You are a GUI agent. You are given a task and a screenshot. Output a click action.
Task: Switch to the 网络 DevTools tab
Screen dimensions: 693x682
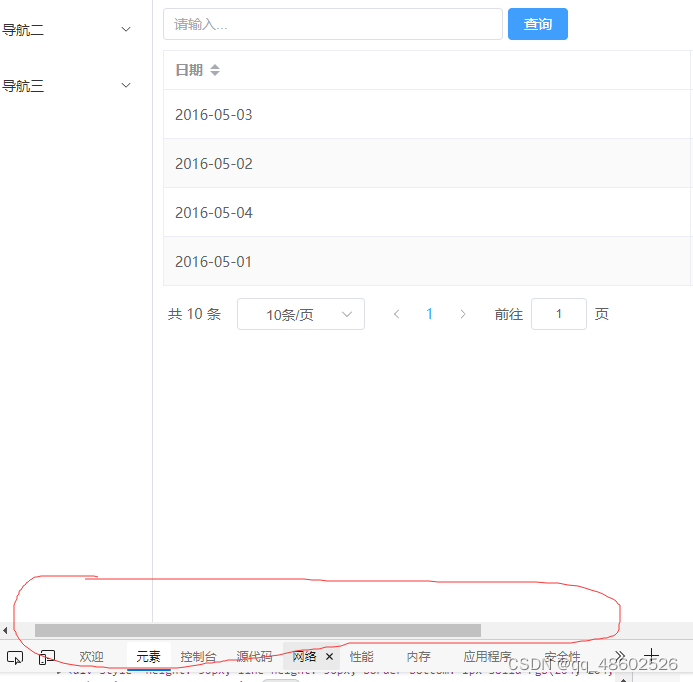[304, 656]
